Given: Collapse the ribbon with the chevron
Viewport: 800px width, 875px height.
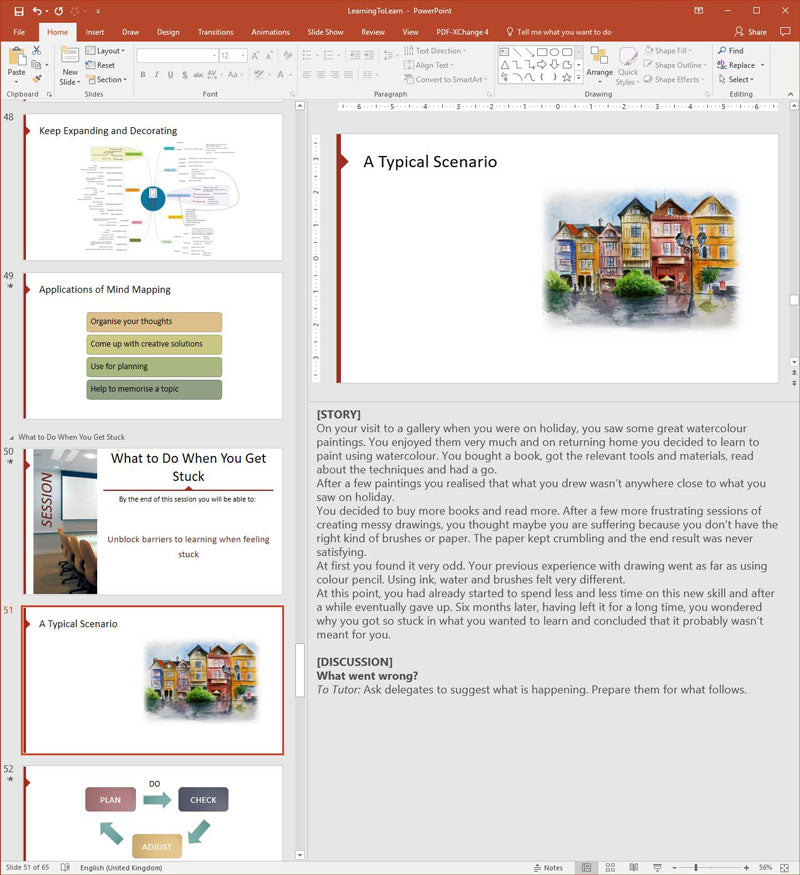Looking at the screenshot, I should click(791, 94).
